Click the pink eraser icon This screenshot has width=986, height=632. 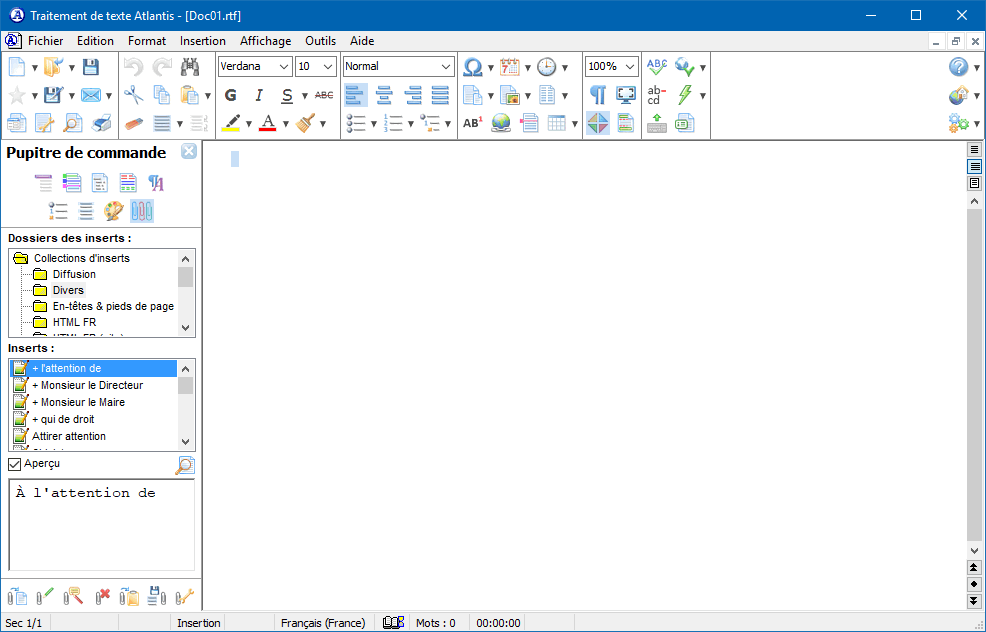pos(134,123)
